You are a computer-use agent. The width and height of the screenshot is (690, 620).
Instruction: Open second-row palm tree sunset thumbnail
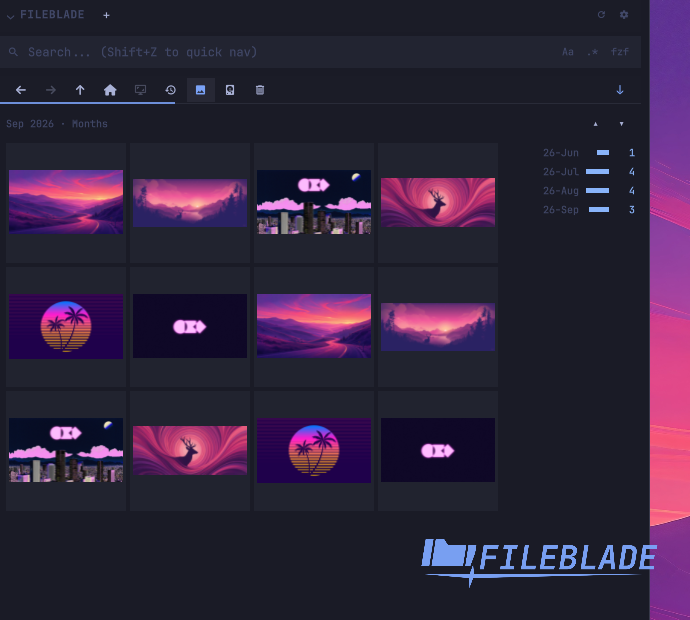click(66, 327)
